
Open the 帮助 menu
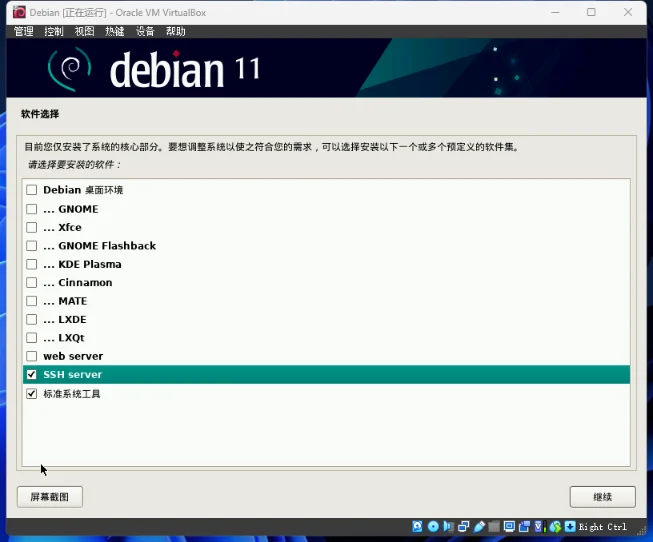(x=175, y=31)
